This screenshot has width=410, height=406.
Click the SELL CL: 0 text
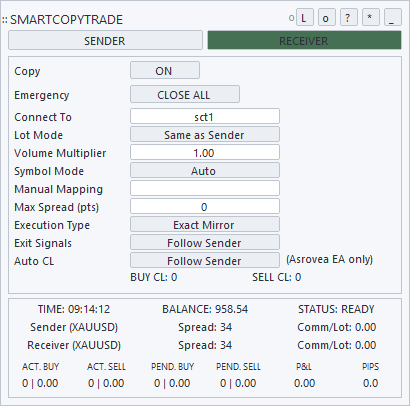[x=277, y=277]
